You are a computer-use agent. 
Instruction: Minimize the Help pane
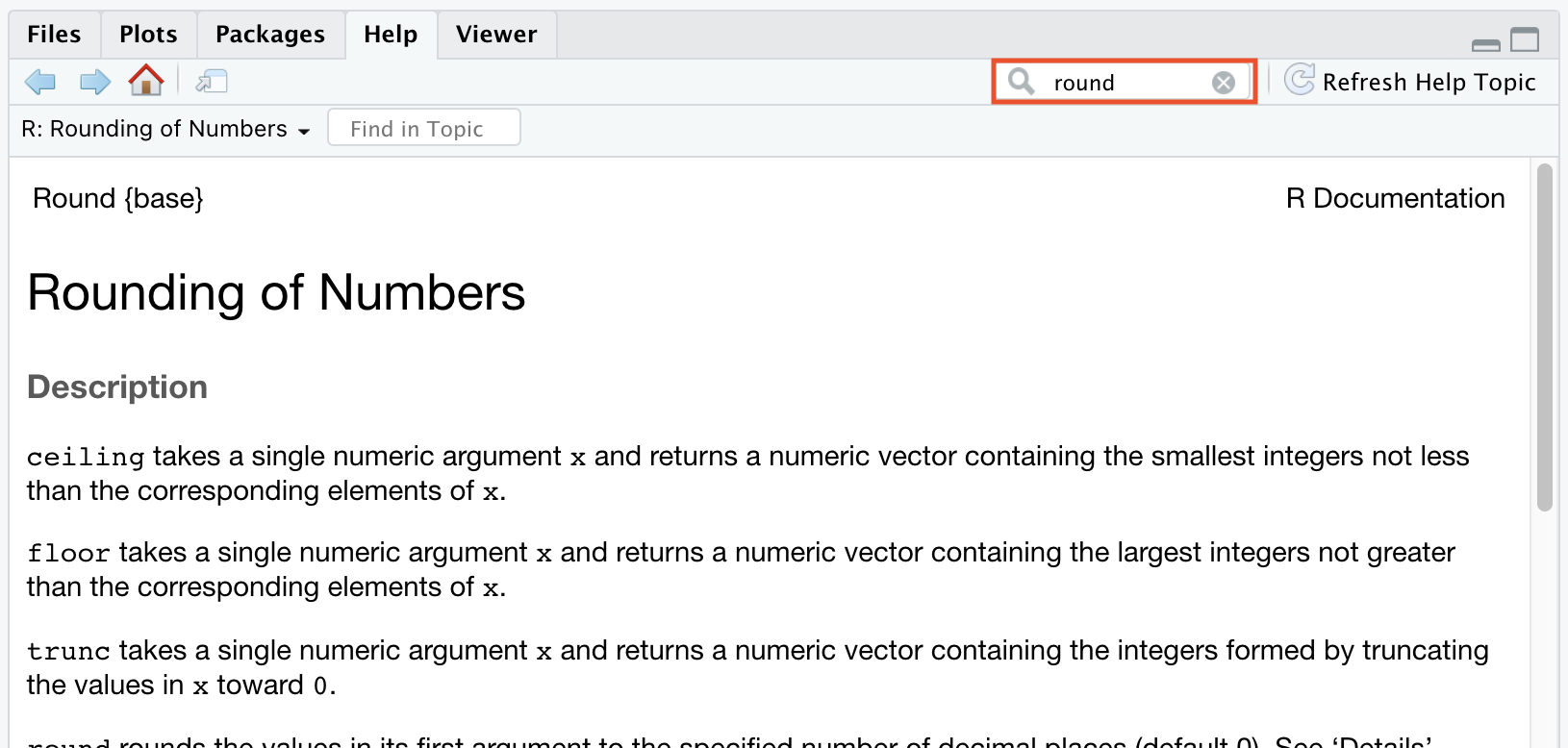(1485, 44)
